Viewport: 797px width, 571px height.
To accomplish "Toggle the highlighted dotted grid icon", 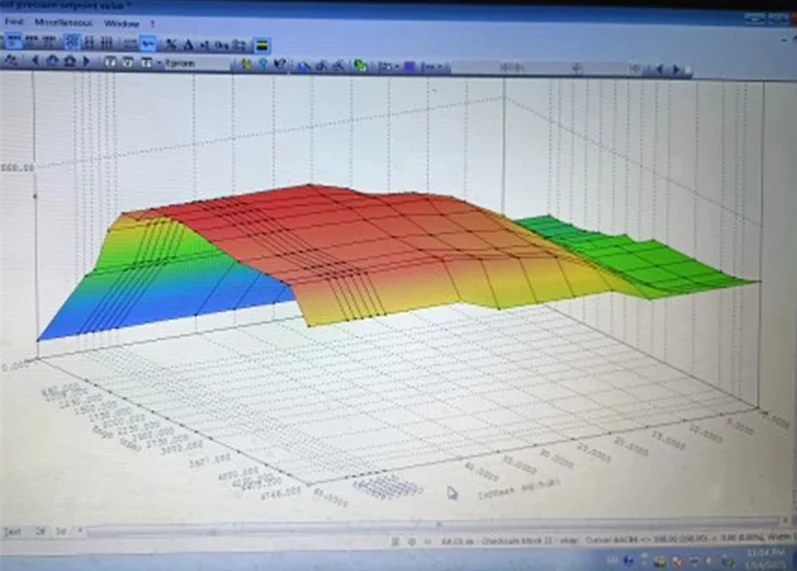I will click(72, 41).
